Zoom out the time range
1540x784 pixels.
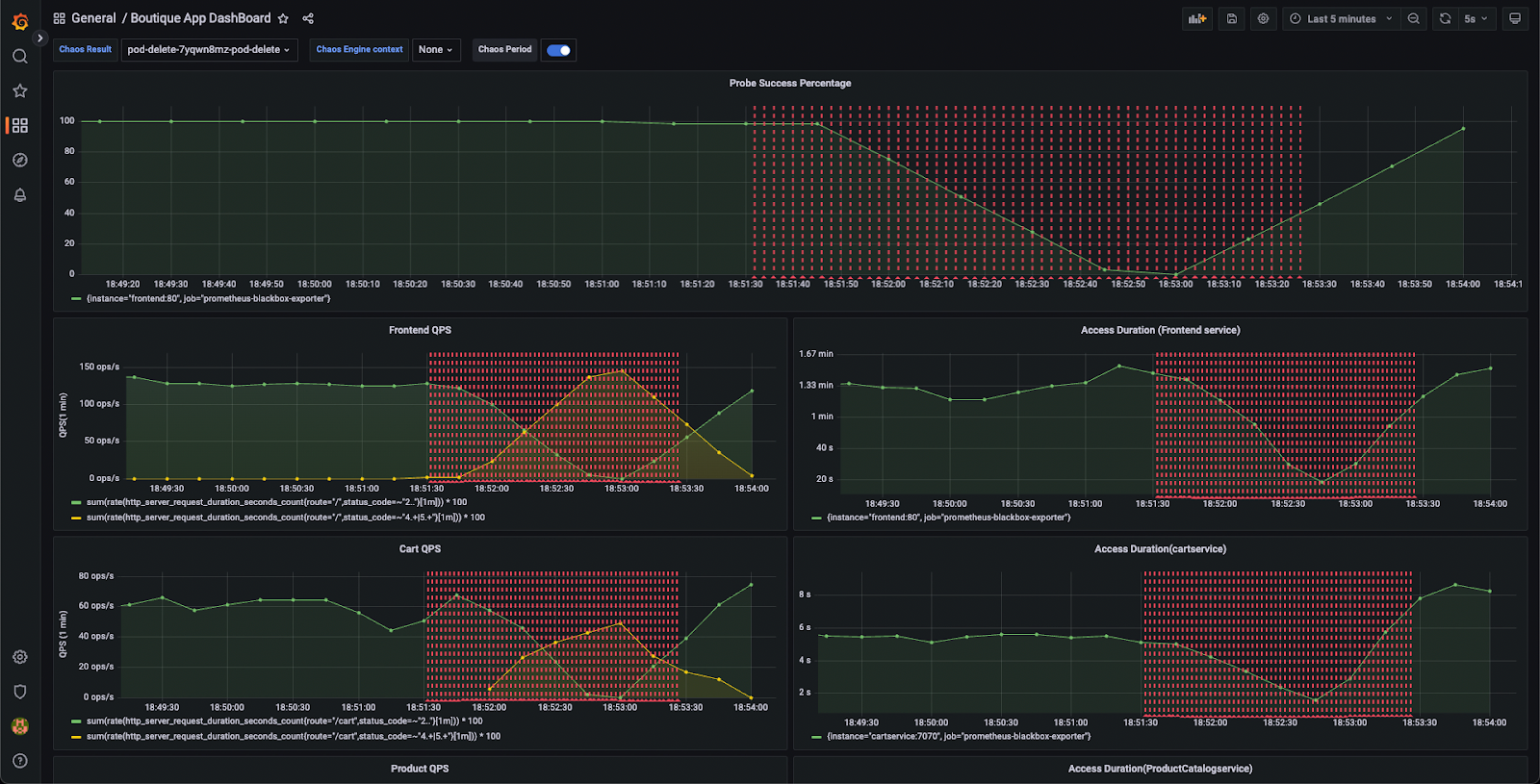[x=1413, y=18]
